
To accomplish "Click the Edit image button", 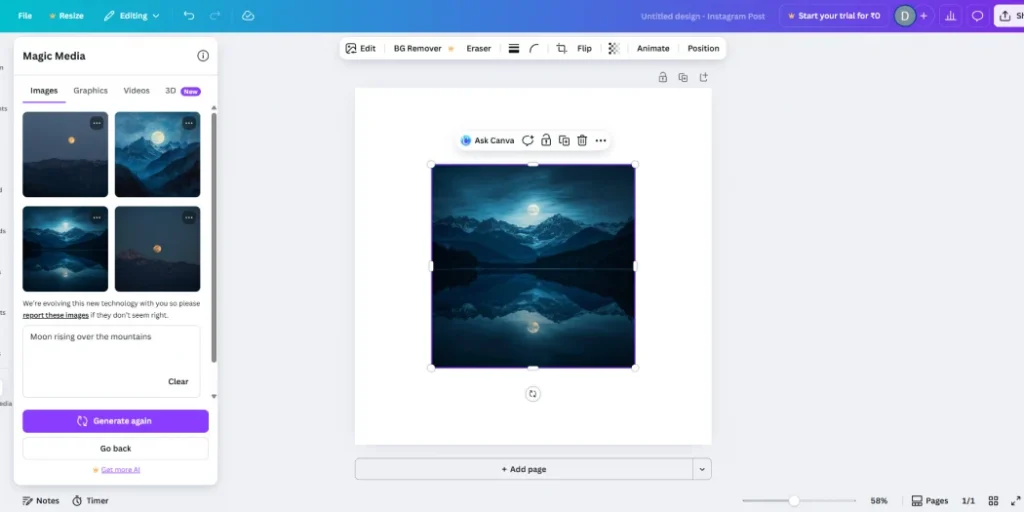I will pos(360,48).
